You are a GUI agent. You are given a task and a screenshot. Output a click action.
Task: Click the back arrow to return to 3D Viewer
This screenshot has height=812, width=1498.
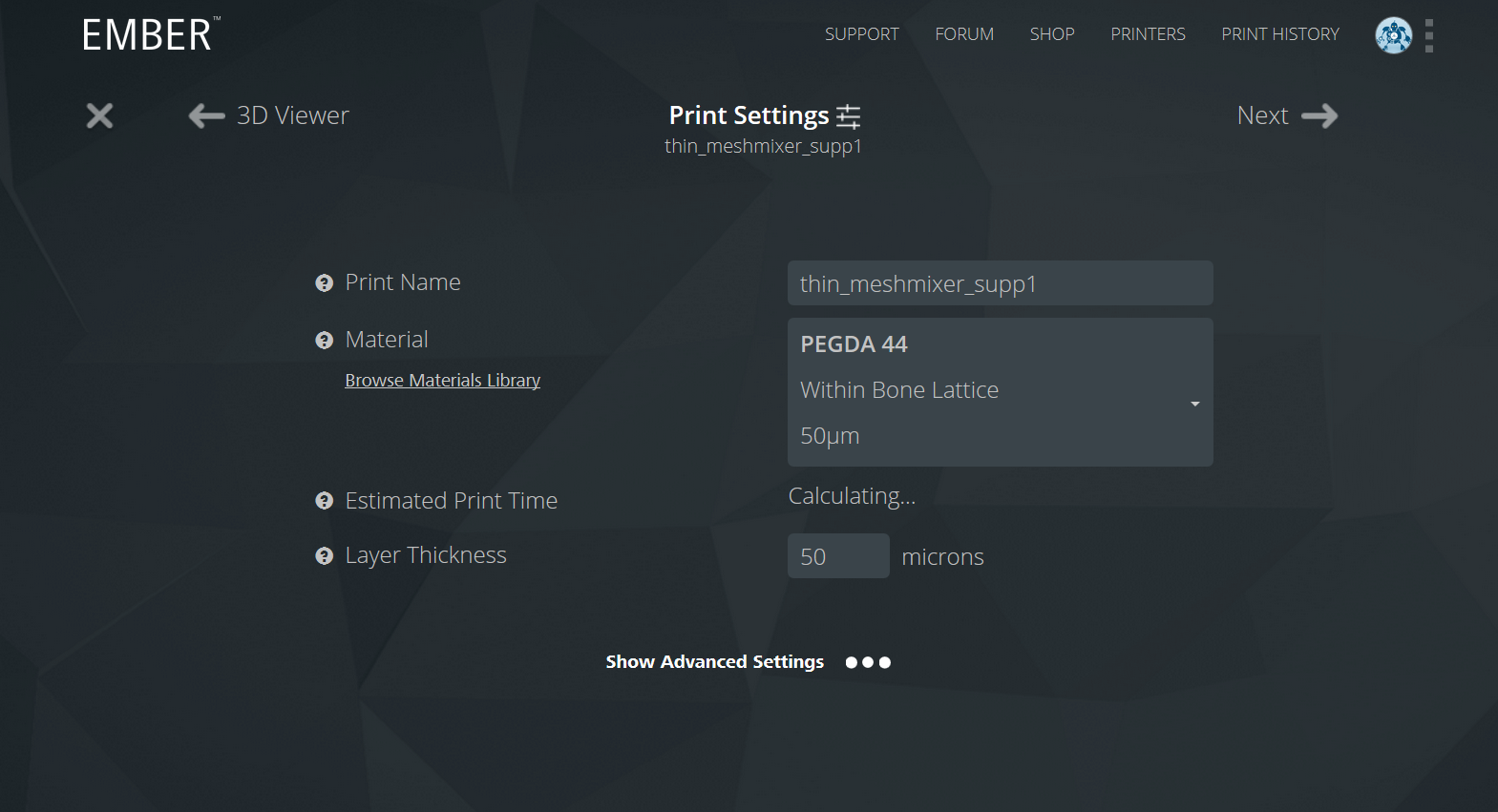point(206,115)
